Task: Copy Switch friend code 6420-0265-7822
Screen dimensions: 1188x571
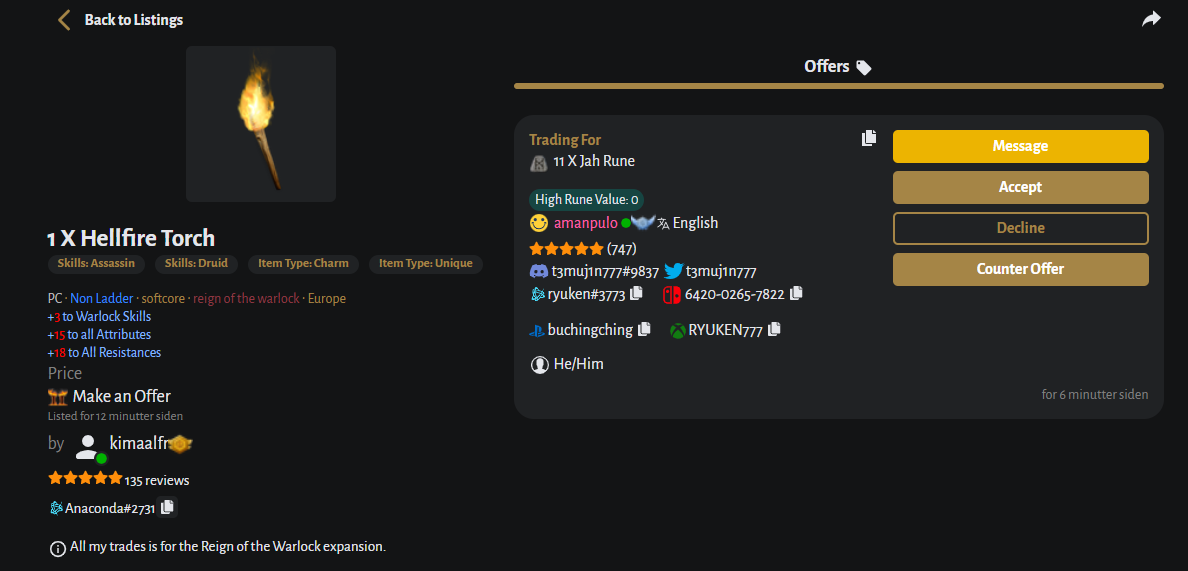Action: coord(796,294)
